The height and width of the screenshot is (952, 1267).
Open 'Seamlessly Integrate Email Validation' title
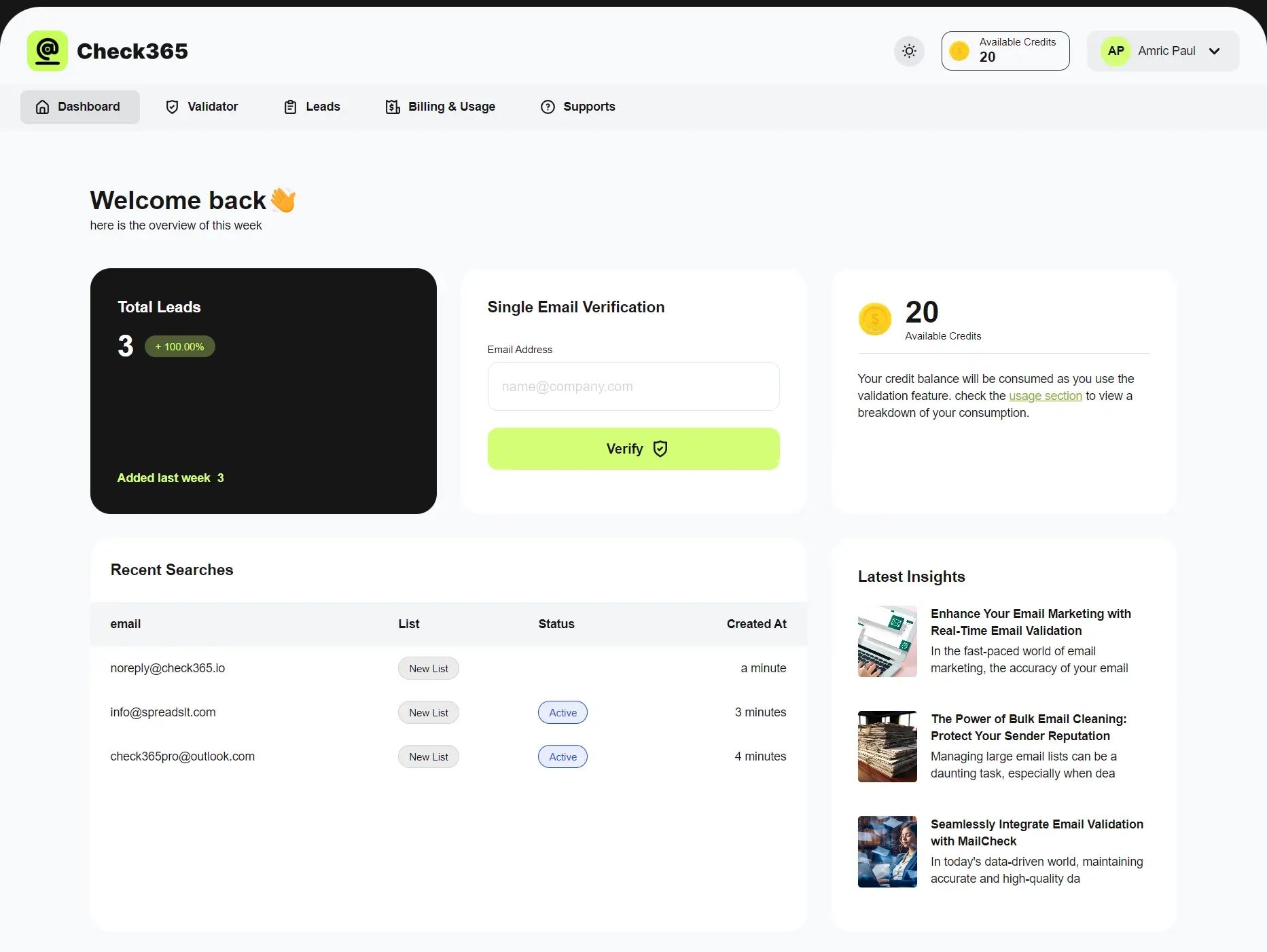point(1037,832)
